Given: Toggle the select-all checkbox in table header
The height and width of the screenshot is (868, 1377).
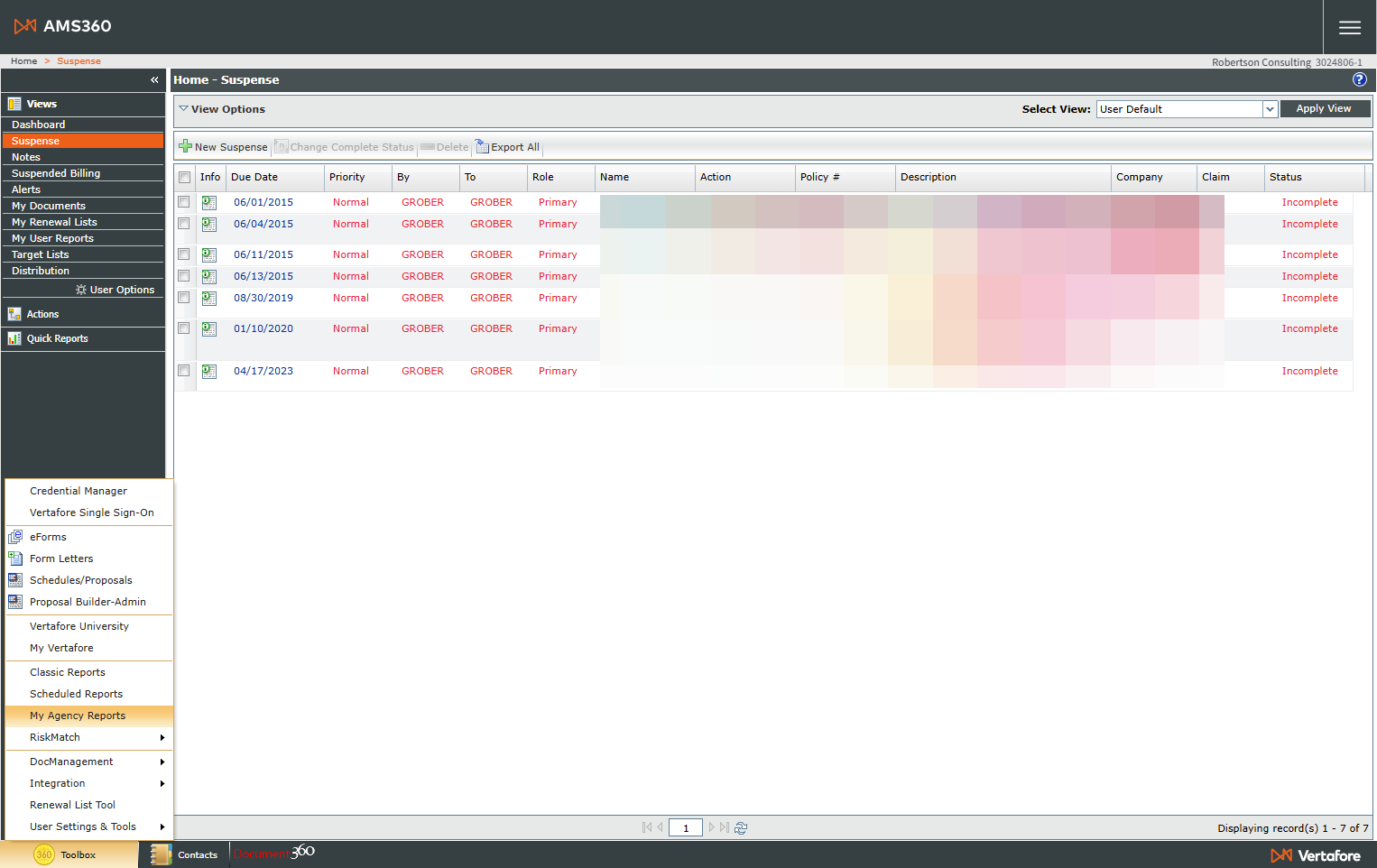Looking at the screenshot, I should [185, 178].
